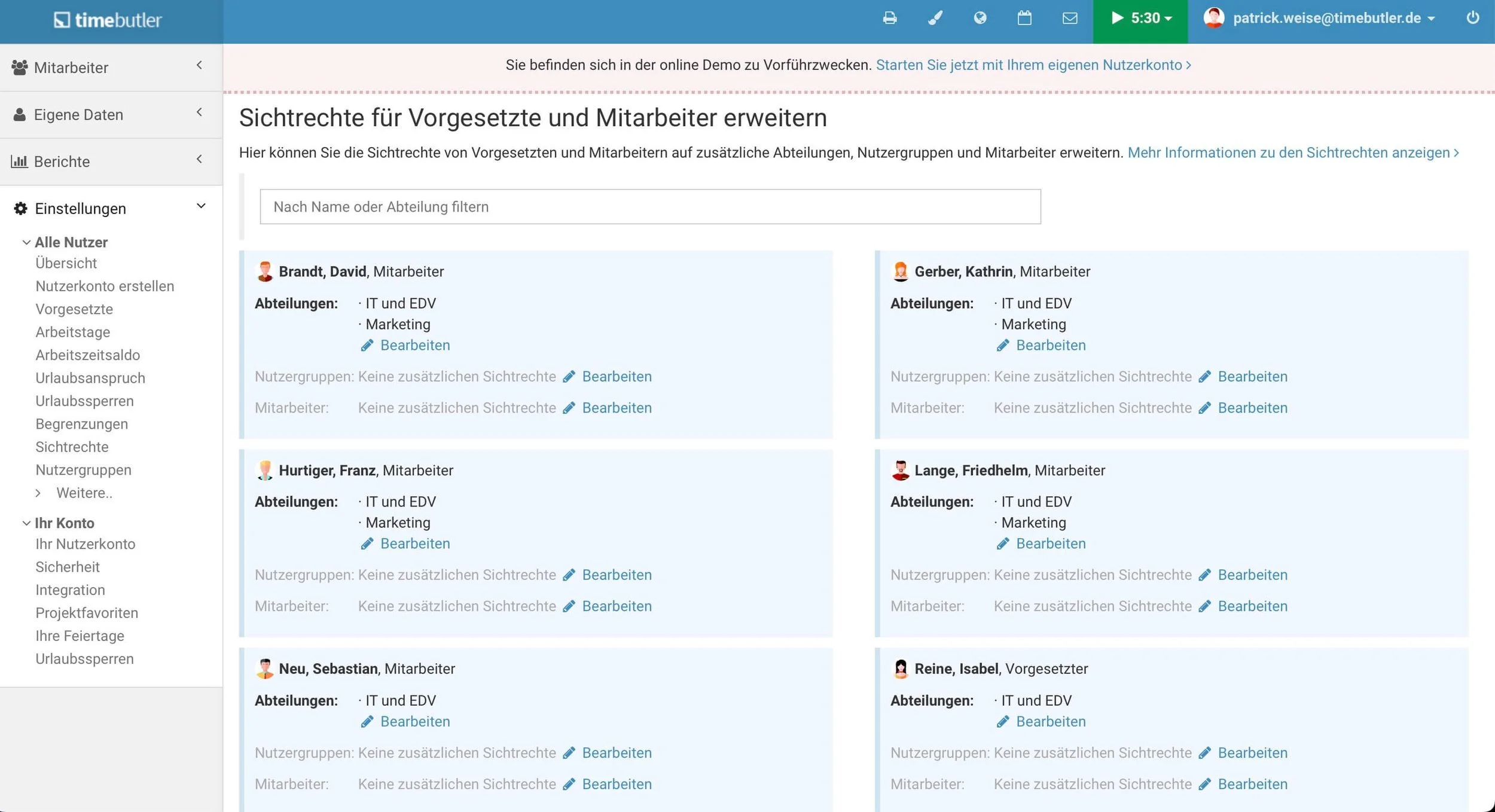The width and height of the screenshot is (1495, 812).
Task: Click Mehr Informationen zu den Sichtrechten link
Action: tap(1292, 152)
